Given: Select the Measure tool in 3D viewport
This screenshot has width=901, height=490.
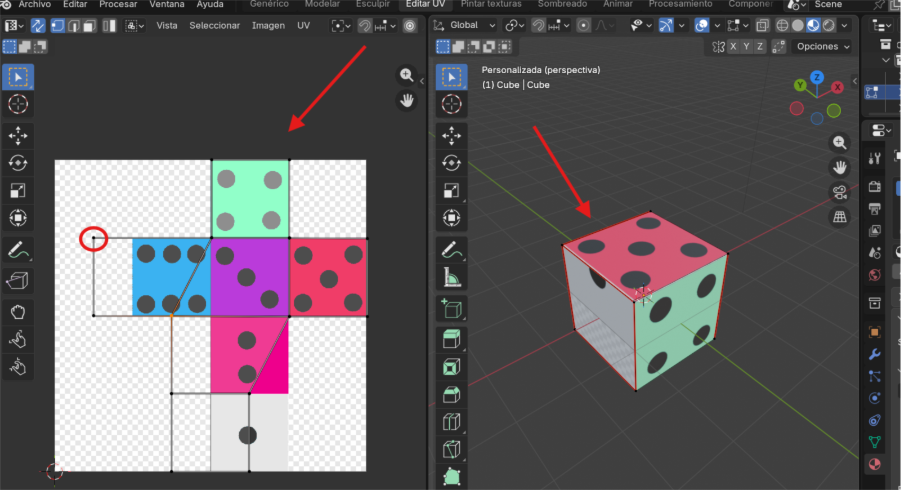Looking at the screenshot, I should click(x=451, y=277).
